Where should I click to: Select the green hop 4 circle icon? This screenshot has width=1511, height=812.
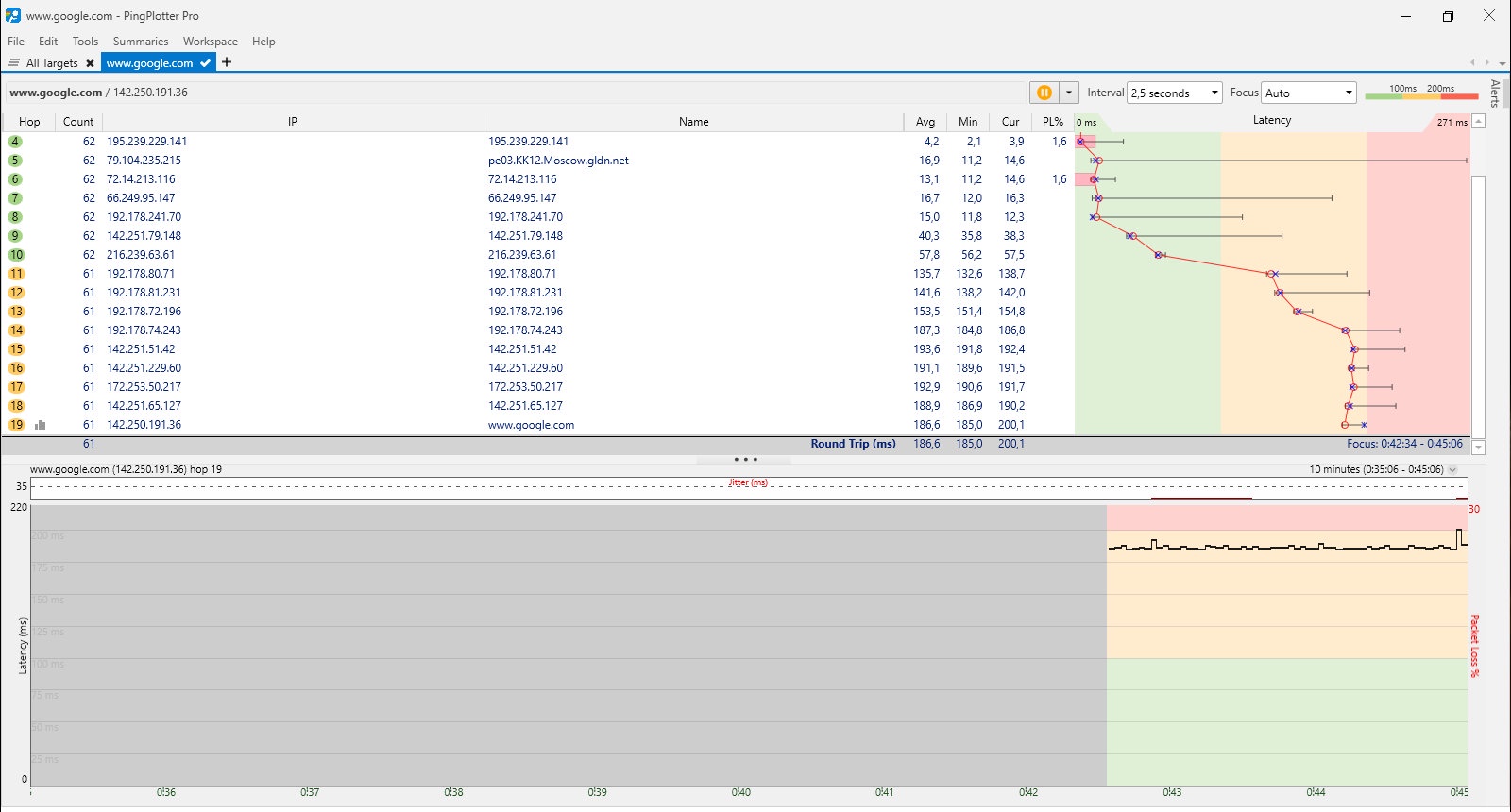click(x=15, y=142)
